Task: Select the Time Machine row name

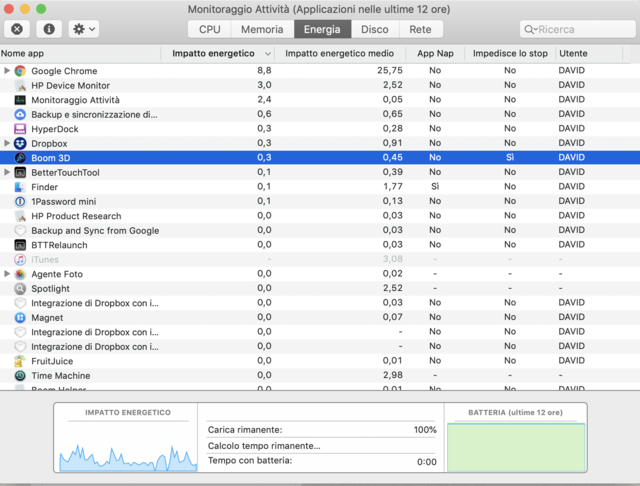Action: click(x=61, y=376)
